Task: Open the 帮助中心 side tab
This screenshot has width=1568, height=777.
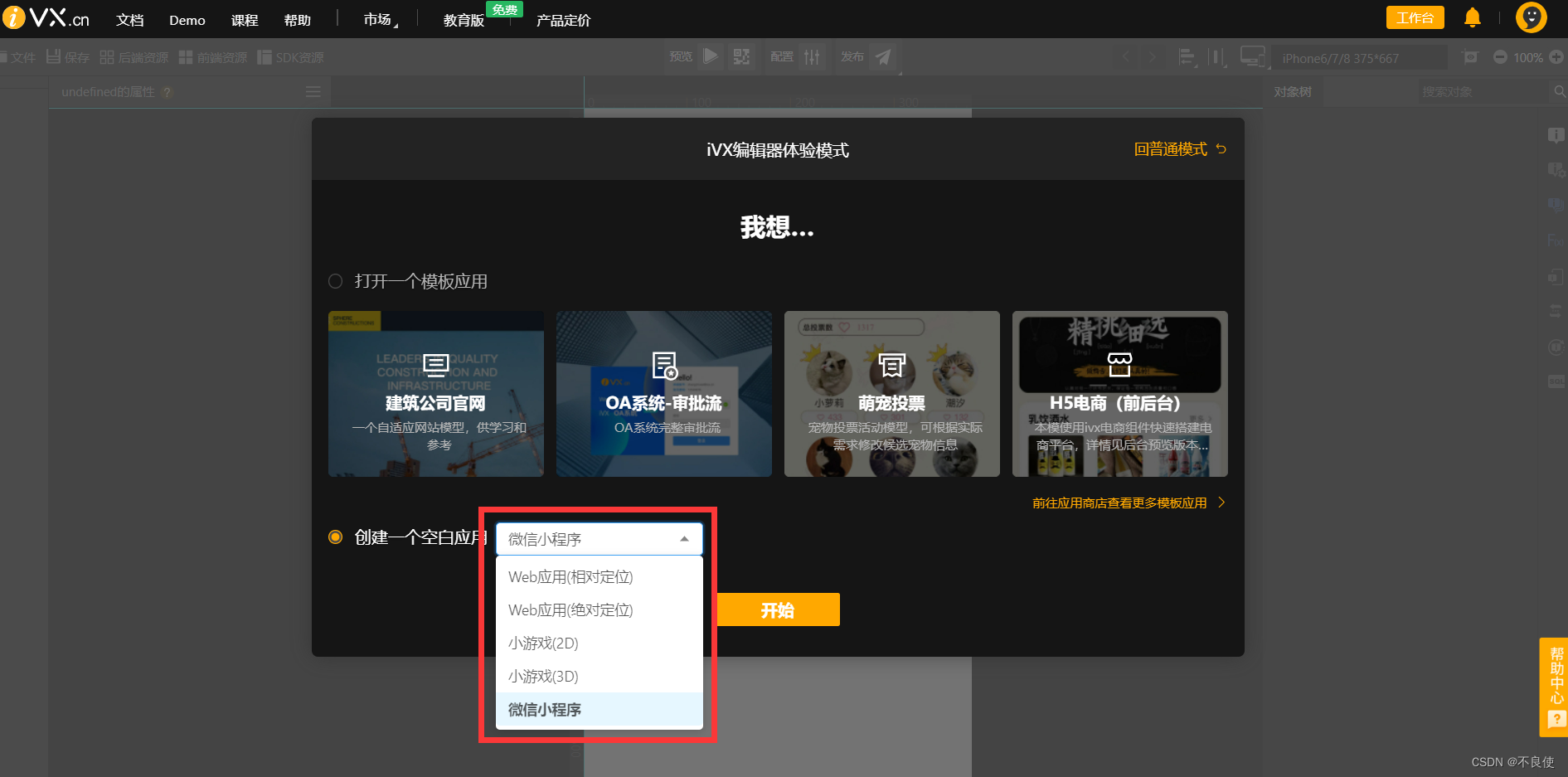Action: [x=1555, y=687]
